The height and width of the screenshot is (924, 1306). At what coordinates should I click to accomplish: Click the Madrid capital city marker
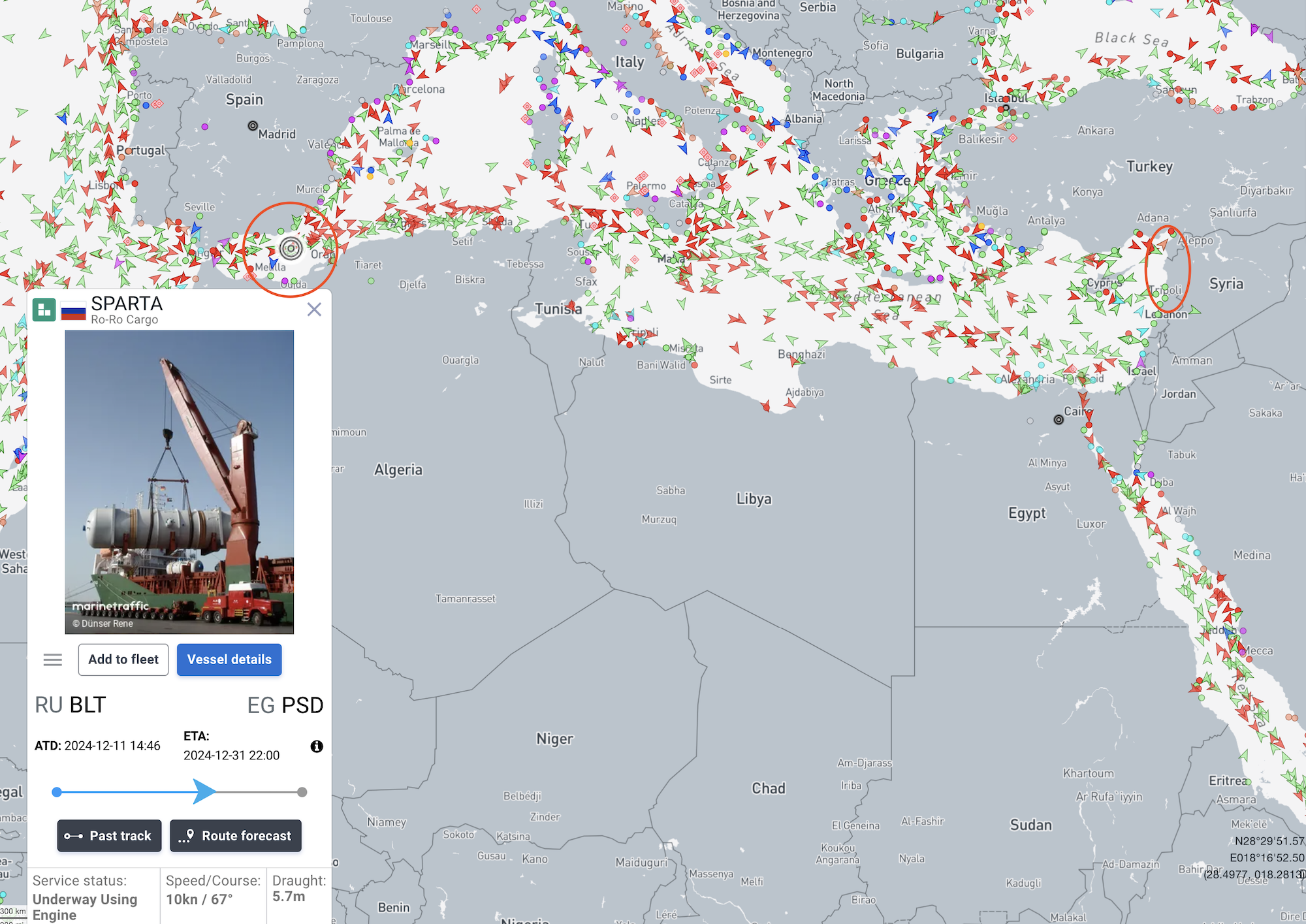click(x=253, y=125)
